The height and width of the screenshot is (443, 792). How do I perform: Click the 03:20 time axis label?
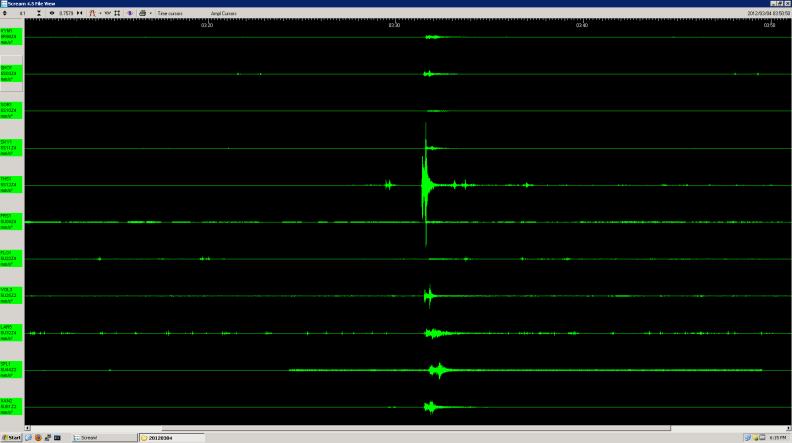[x=207, y=25]
